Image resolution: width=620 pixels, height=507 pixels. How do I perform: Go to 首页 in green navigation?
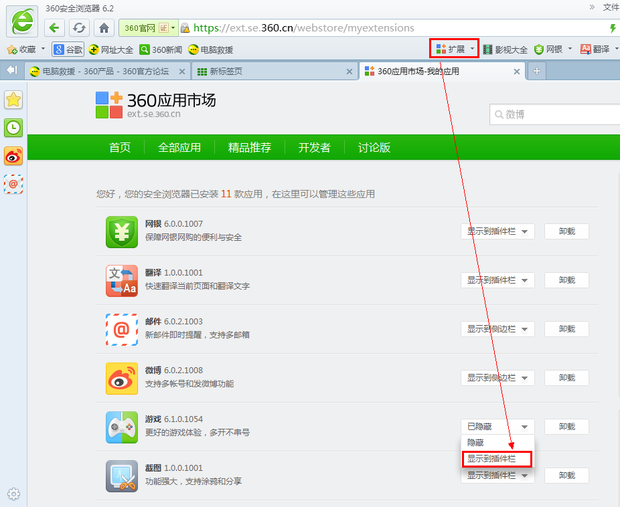[120, 148]
